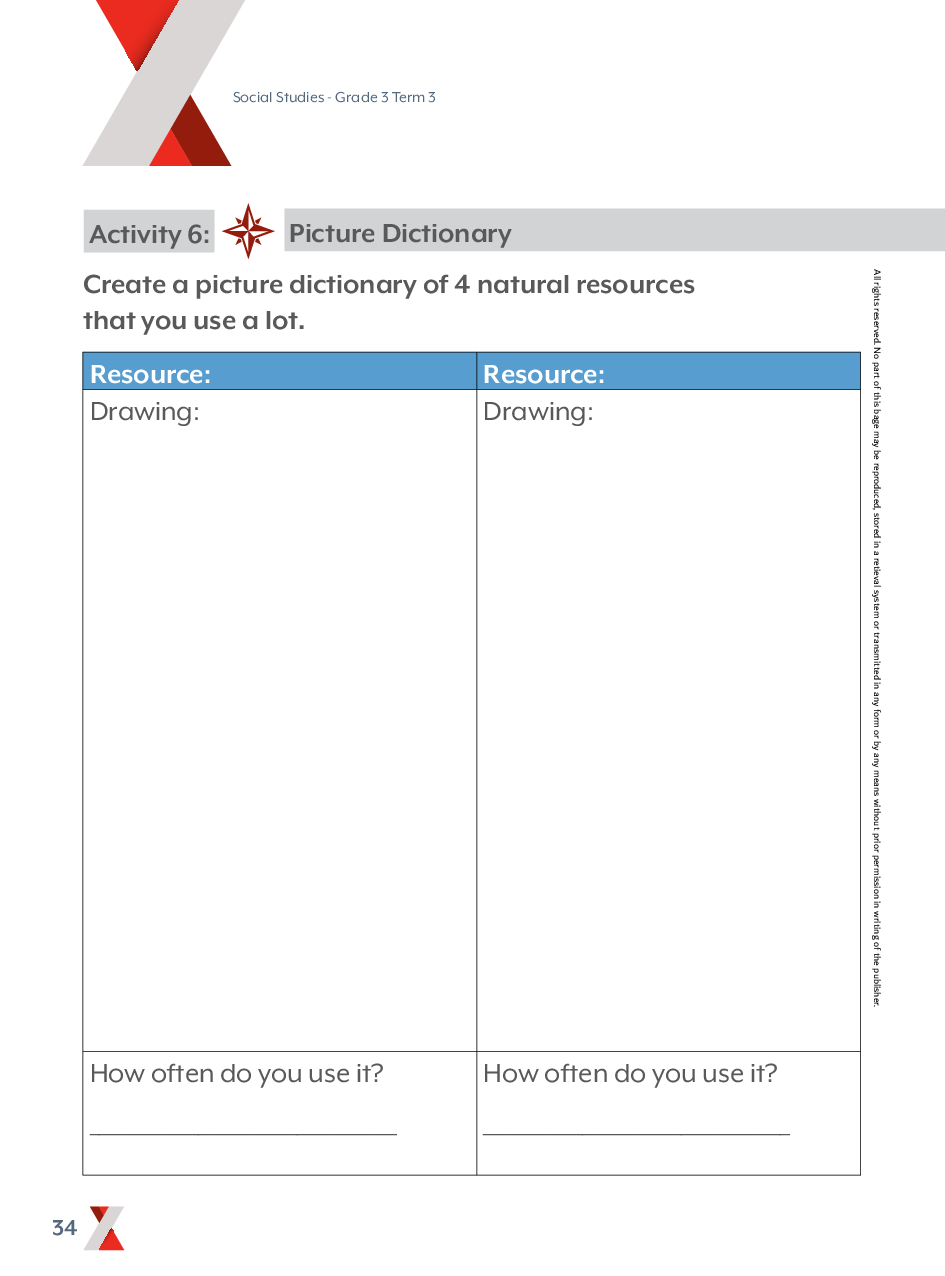Click the red compass star icon

click(248, 231)
